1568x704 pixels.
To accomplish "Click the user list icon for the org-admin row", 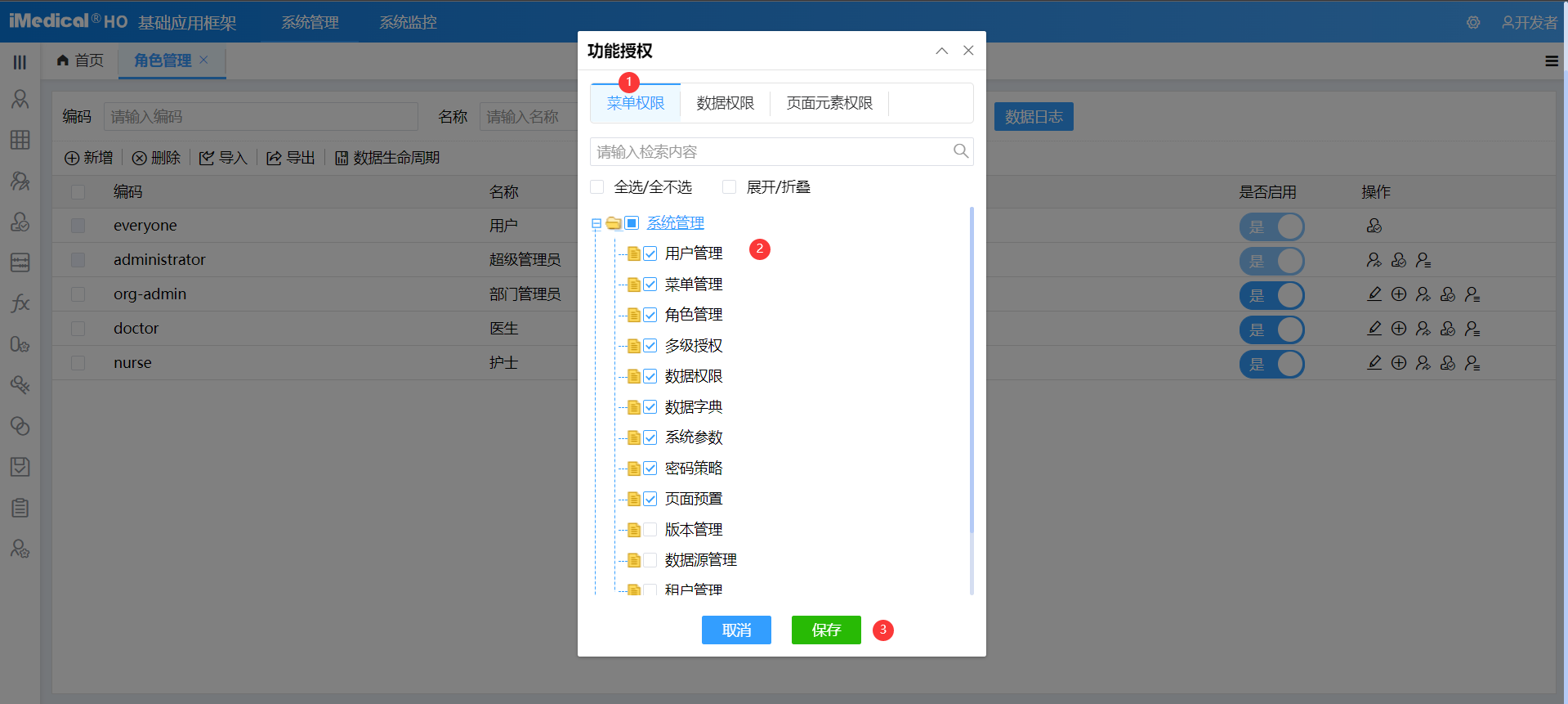I will pyautogui.click(x=1472, y=294).
